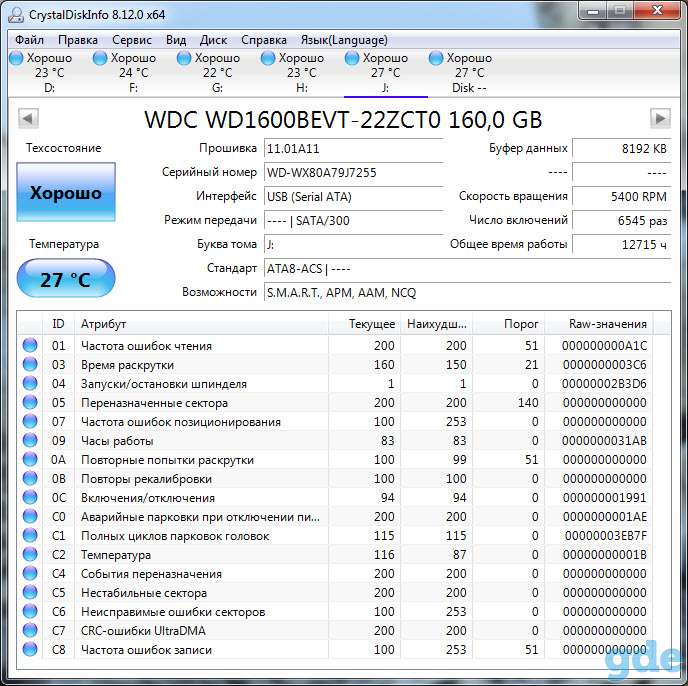688x686 pixels.
Task: Click status orb for attribute C0
Action: (x=30, y=516)
